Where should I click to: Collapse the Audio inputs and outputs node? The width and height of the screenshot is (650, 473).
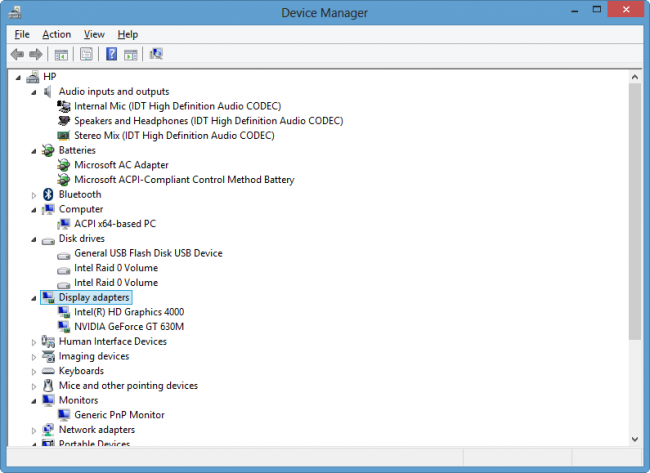[x=34, y=92]
